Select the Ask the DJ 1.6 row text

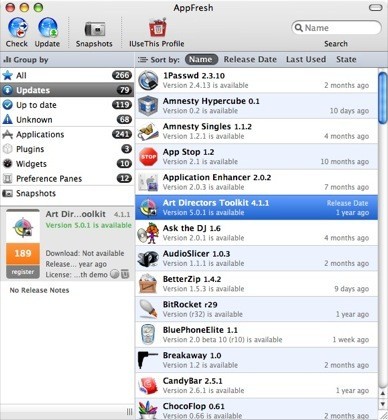click(192, 228)
